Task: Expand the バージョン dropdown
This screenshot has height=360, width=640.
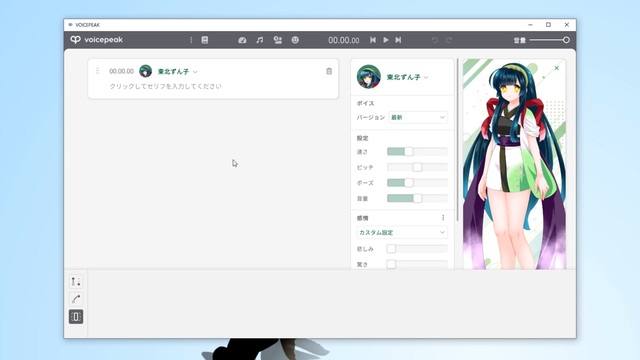Action: pos(418,118)
